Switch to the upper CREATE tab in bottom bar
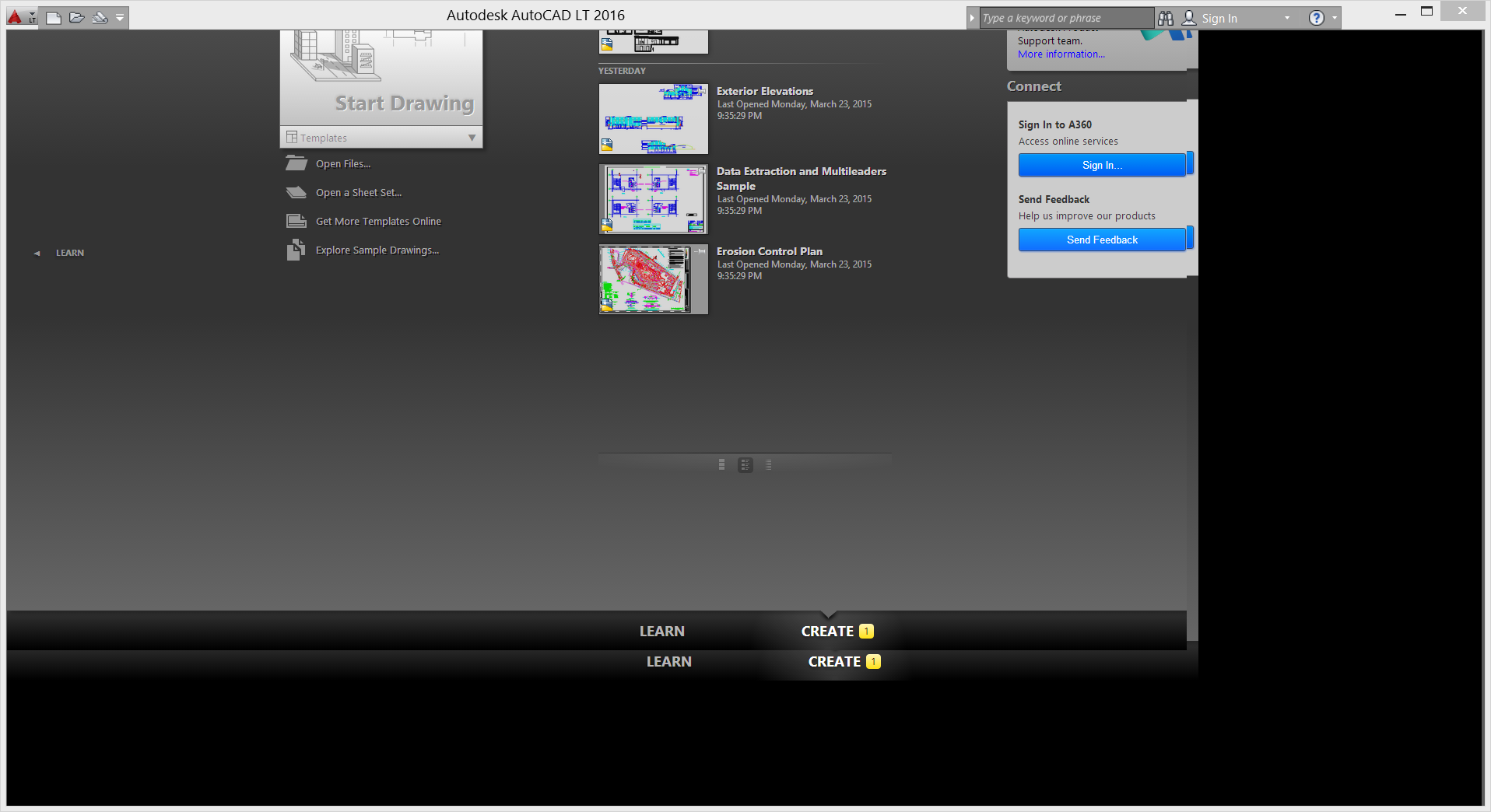This screenshot has width=1491, height=812. 827,632
